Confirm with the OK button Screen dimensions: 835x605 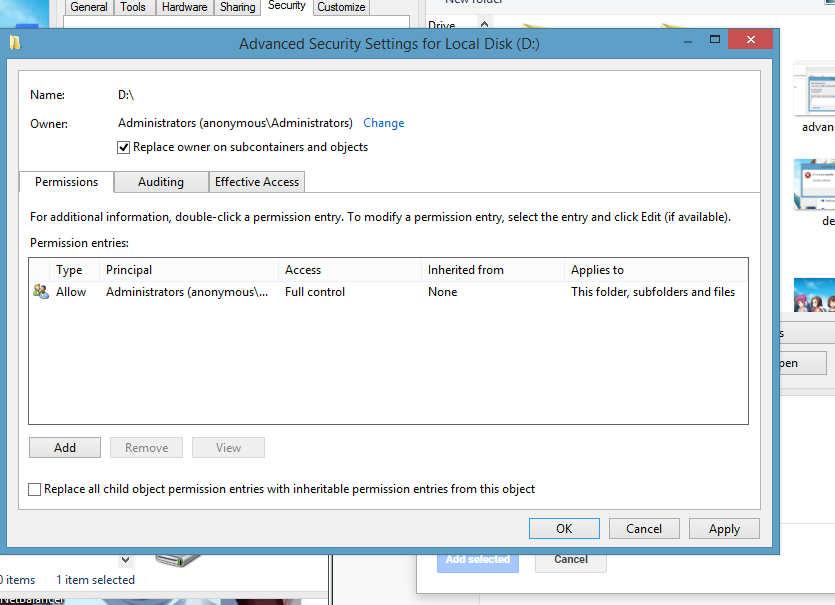pos(564,529)
